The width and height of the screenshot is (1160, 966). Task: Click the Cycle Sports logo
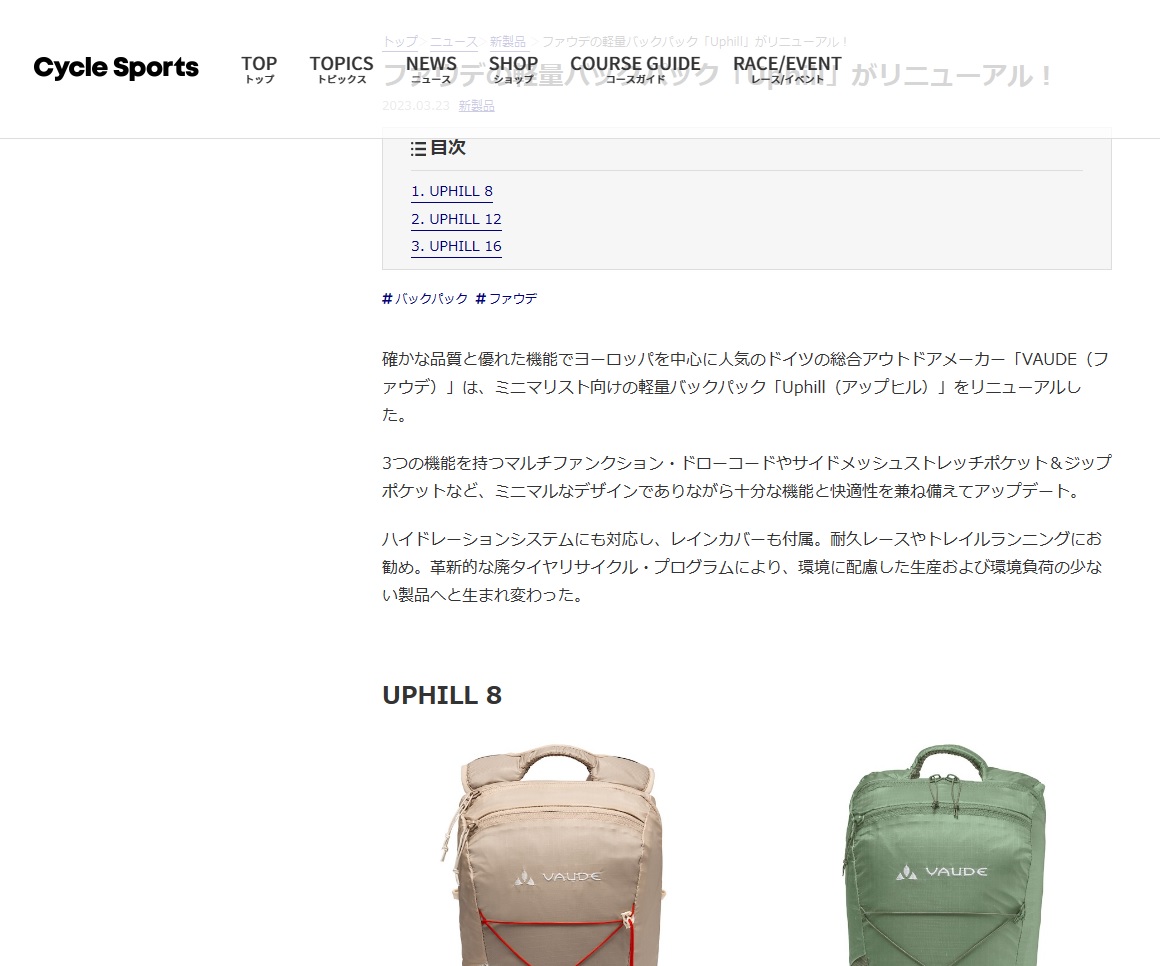click(x=116, y=68)
